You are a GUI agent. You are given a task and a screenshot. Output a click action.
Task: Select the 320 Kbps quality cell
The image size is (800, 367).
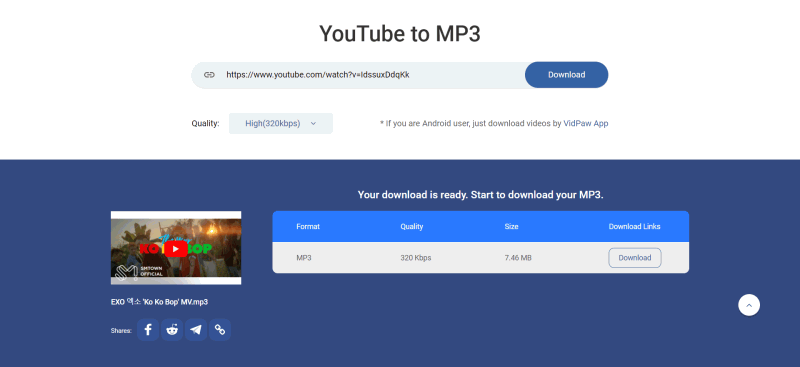tap(416, 258)
